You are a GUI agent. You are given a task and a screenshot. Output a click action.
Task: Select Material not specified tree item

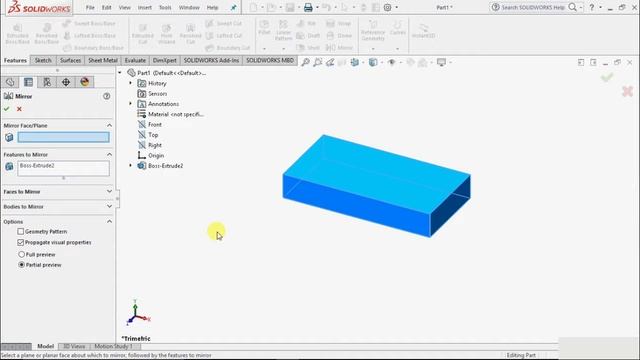point(176,114)
